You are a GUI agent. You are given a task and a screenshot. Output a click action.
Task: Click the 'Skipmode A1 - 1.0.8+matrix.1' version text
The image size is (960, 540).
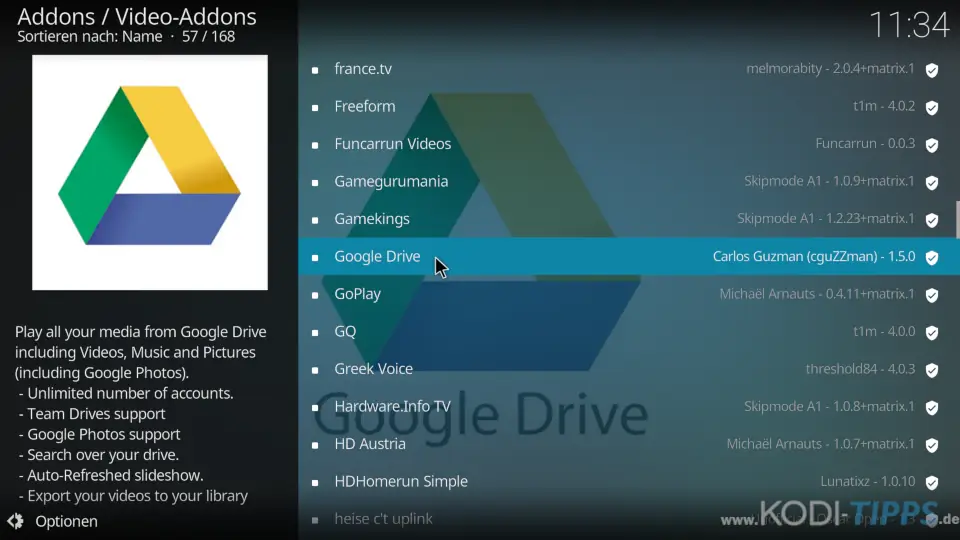[x=829, y=407]
